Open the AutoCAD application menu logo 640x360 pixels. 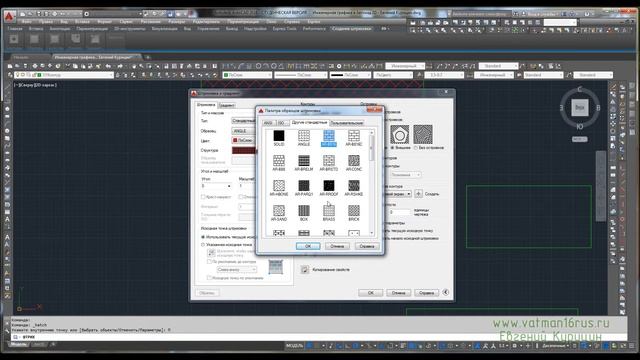click(9, 16)
